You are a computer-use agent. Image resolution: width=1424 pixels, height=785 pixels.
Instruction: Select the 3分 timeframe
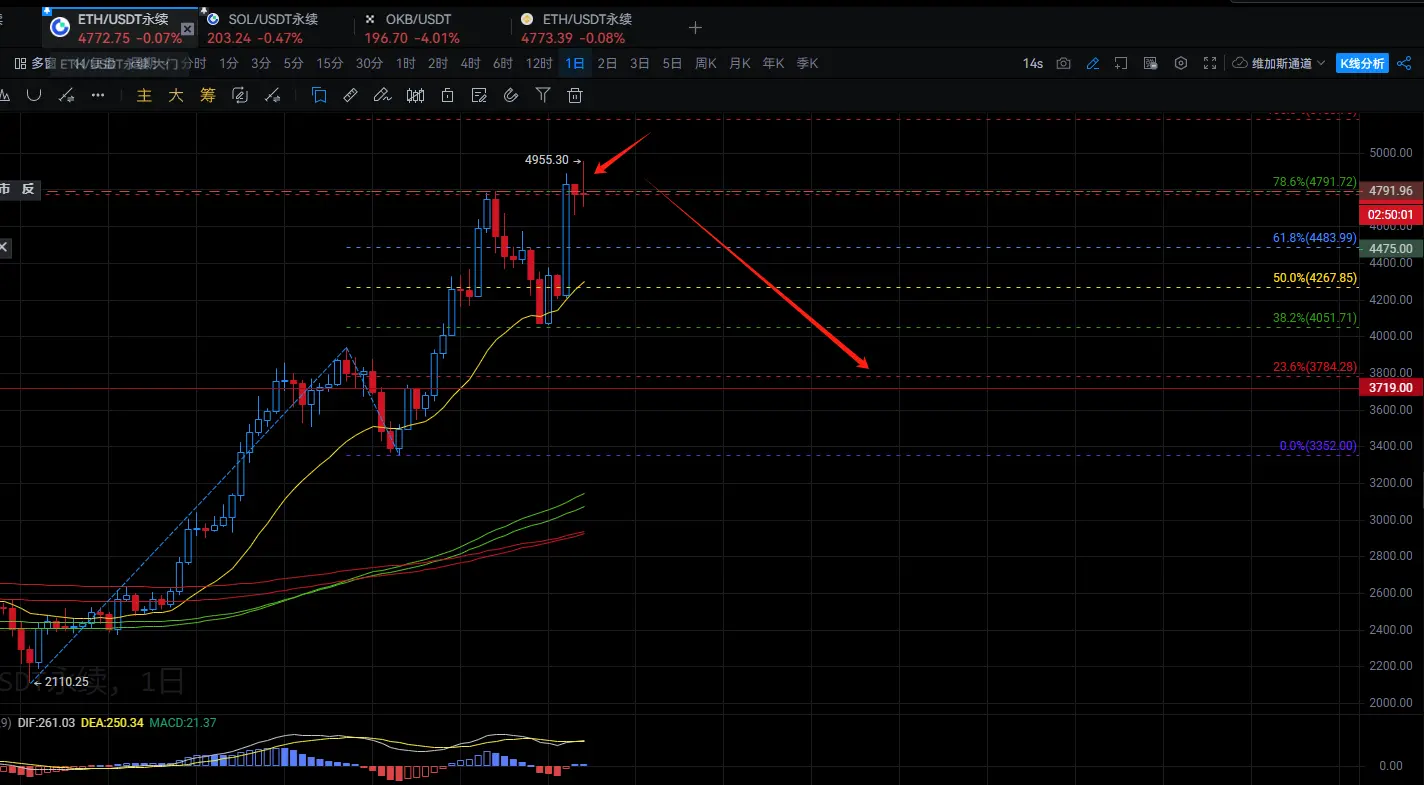coord(261,63)
